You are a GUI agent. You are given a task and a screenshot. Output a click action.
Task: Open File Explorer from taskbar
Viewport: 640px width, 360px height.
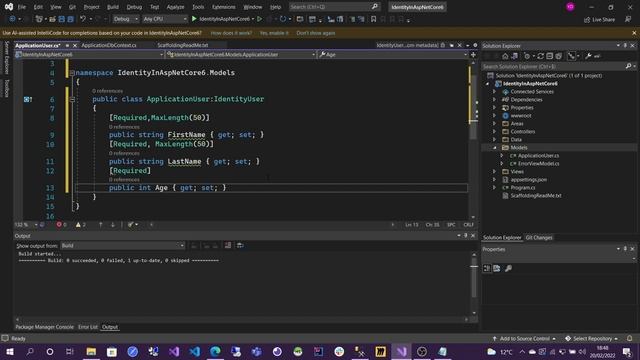[x=91, y=351]
